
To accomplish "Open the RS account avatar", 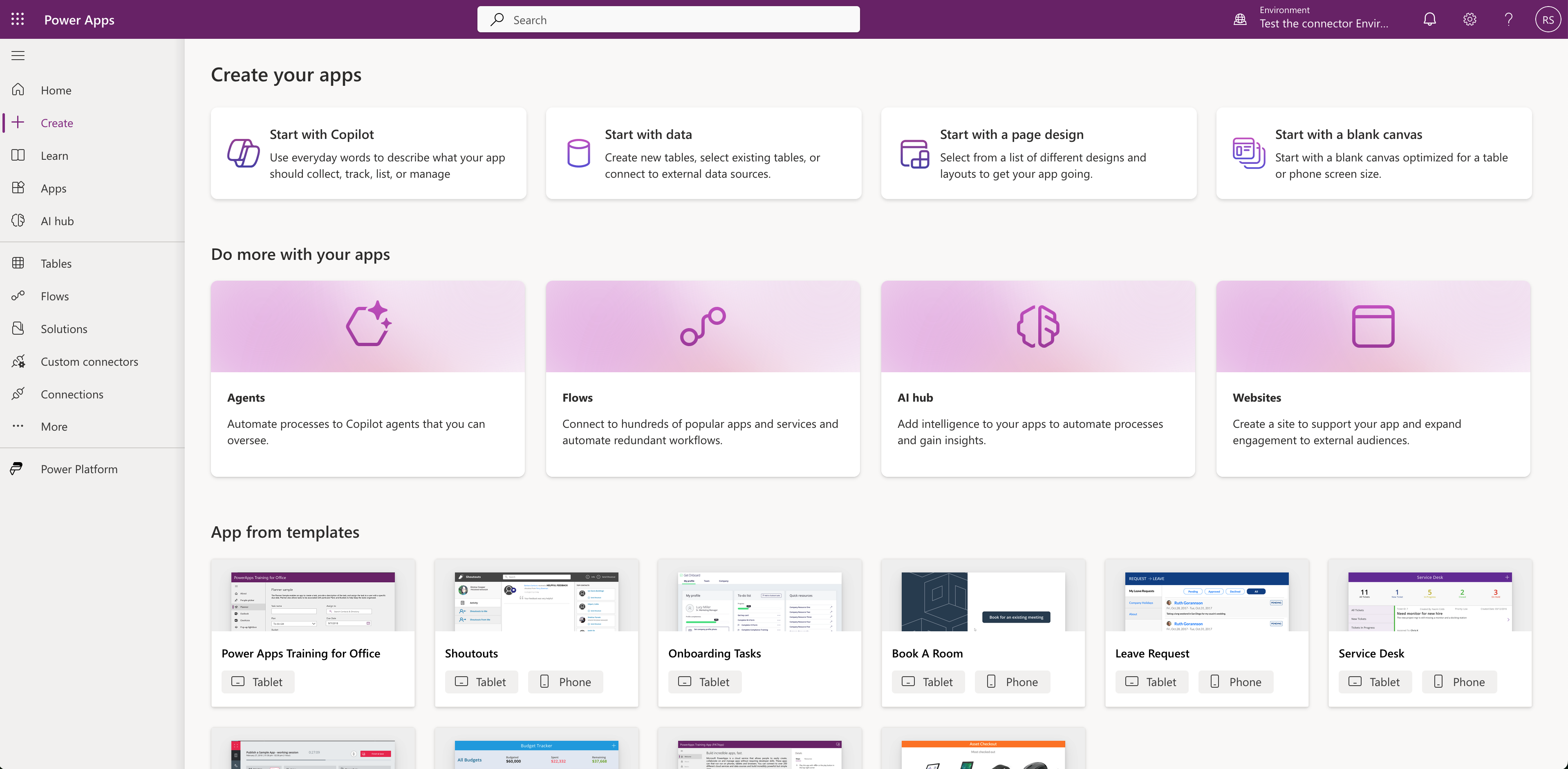I will (x=1547, y=20).
